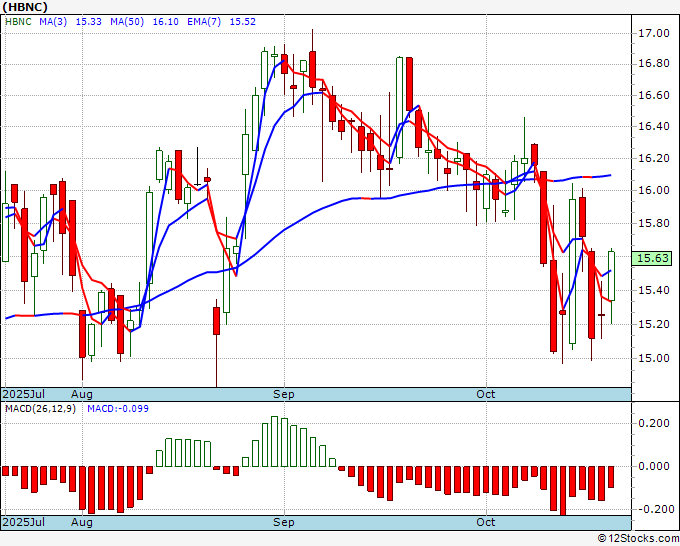Click the tallest green MACD bar near Sep

[x=275, y=441]
